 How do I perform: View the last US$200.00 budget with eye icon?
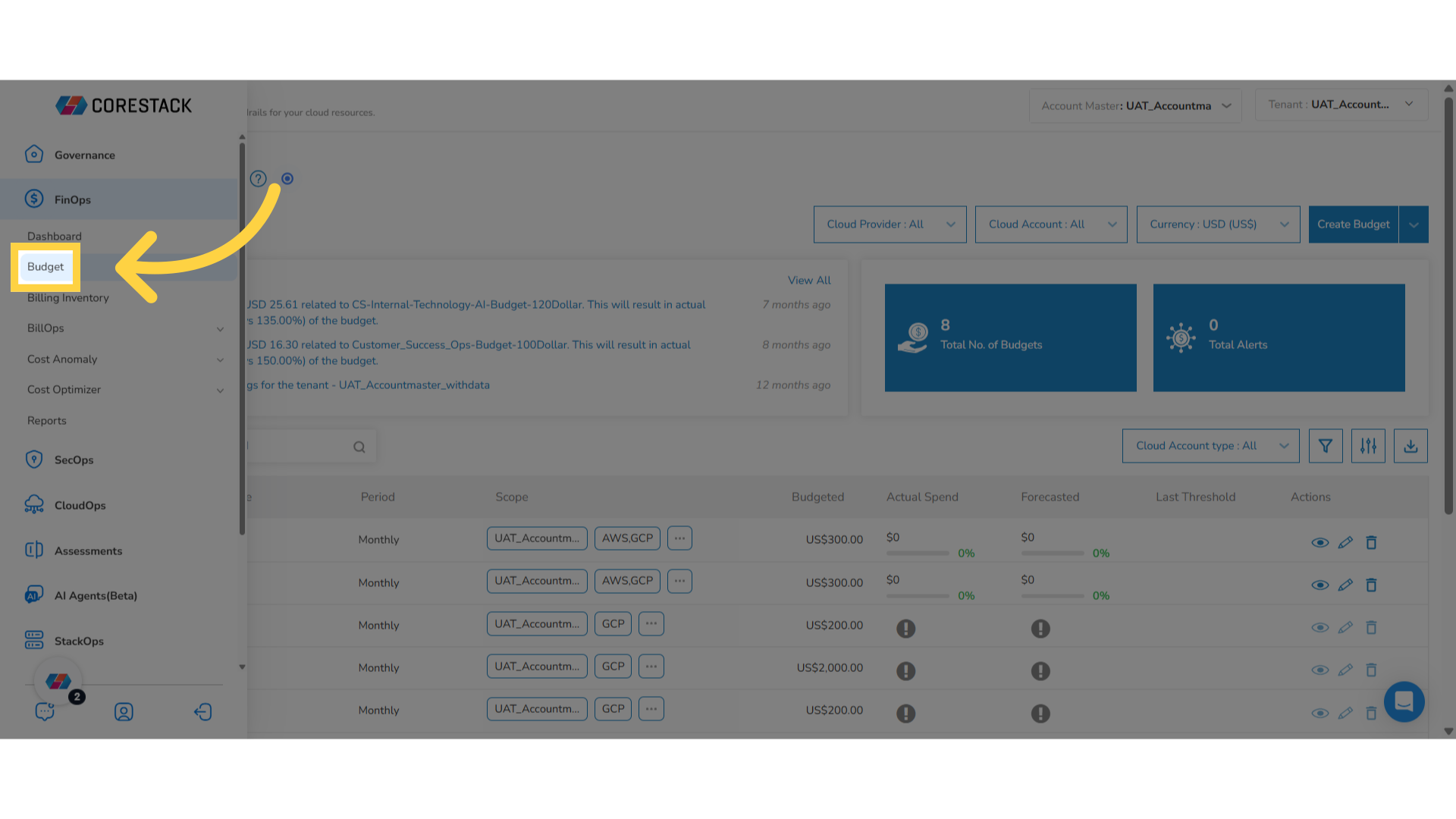1320,713
